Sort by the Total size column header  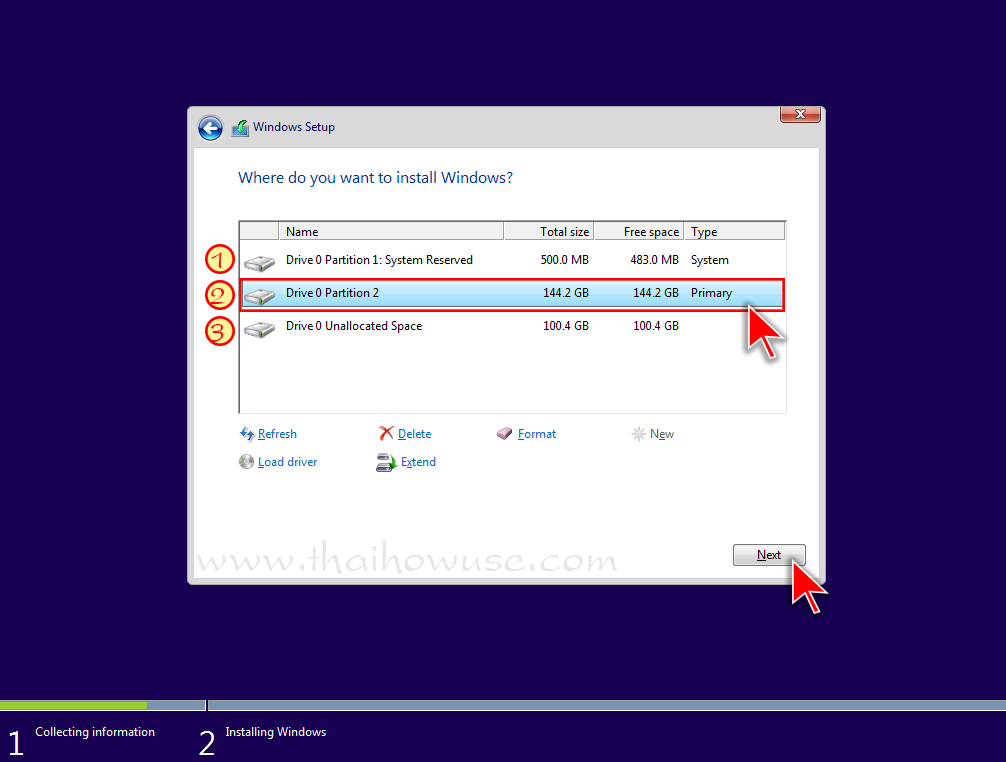point(549,232)
